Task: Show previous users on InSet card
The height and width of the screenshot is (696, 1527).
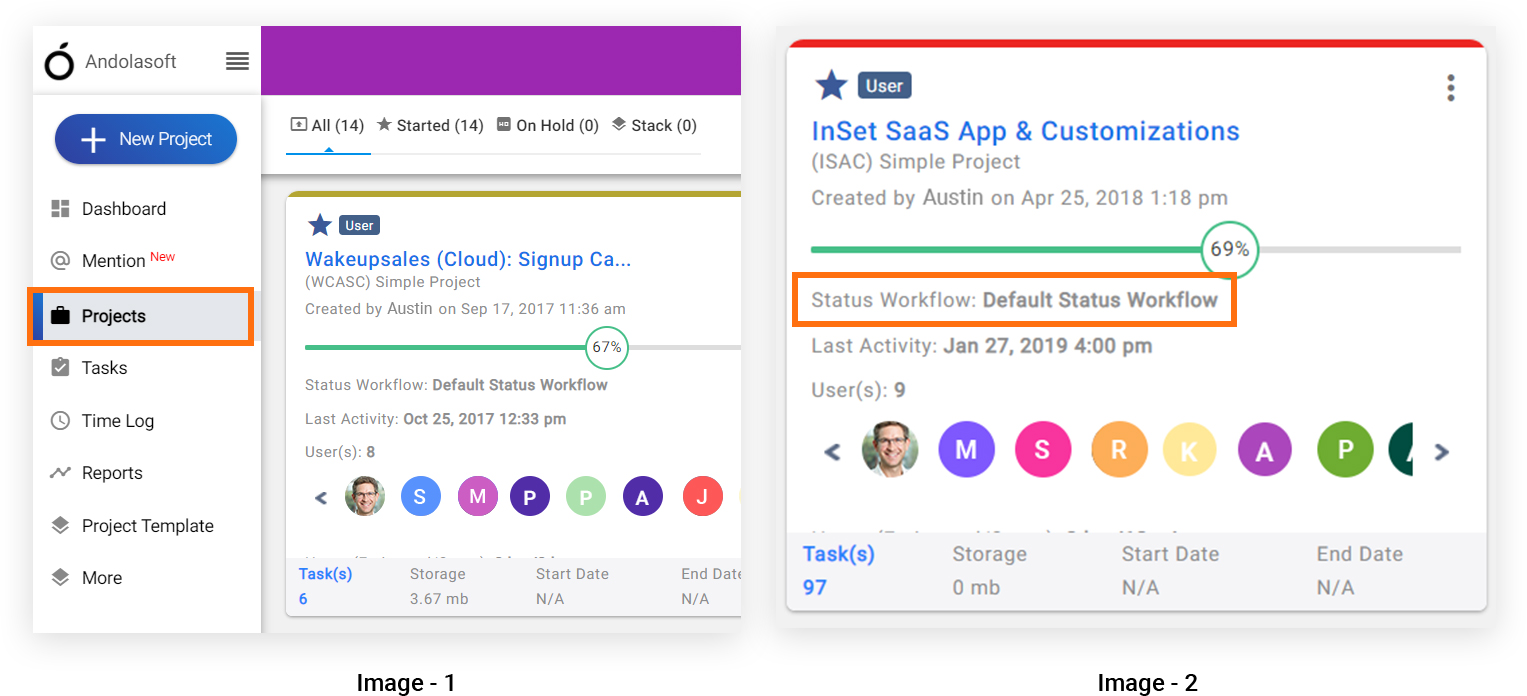Action: pos(832,452)
